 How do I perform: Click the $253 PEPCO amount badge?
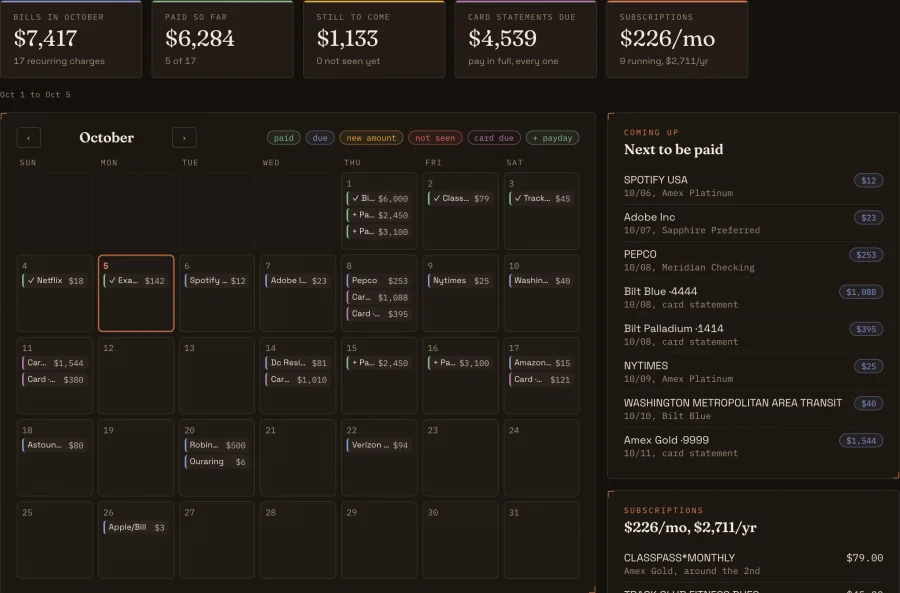866,255
